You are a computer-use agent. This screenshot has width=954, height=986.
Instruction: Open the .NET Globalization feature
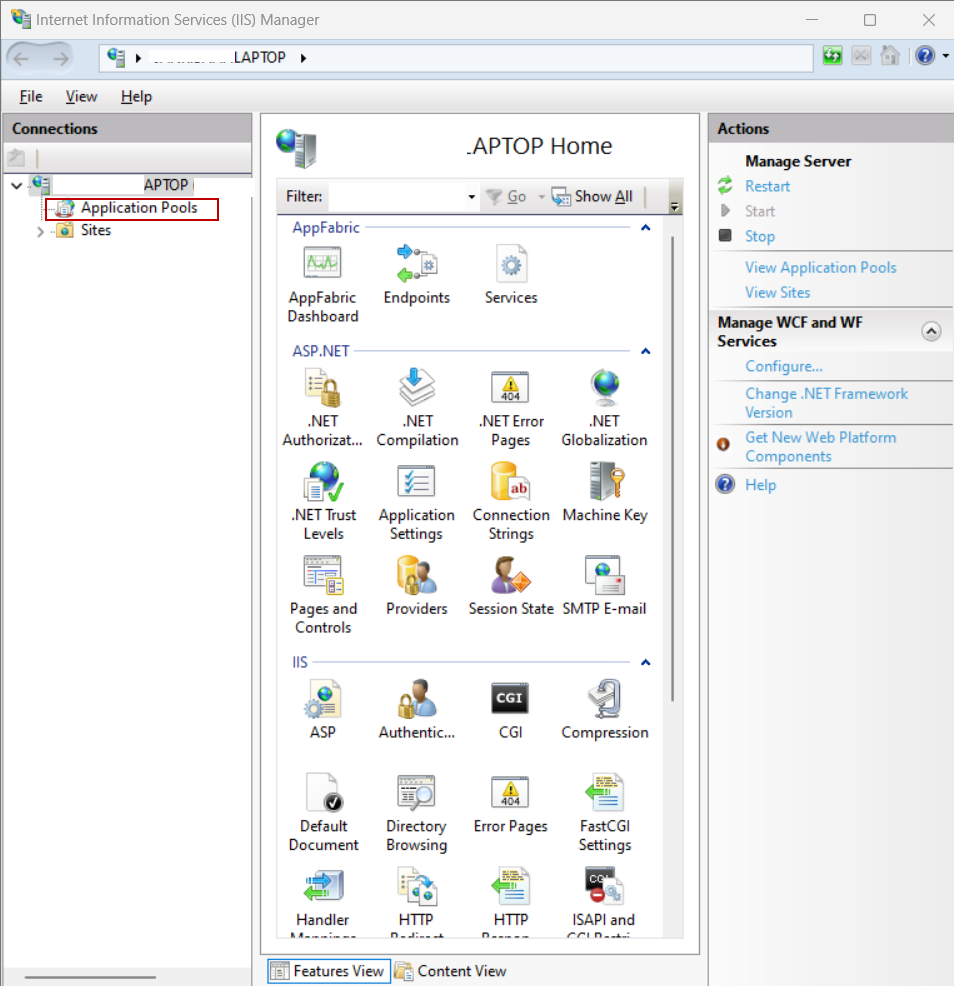point(604,408)
